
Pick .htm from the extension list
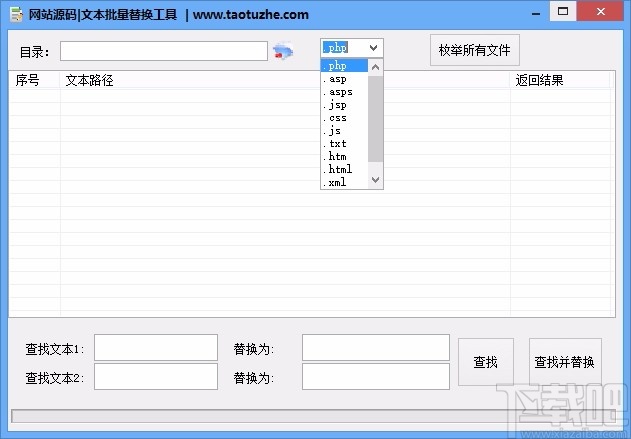coord(344,156)
